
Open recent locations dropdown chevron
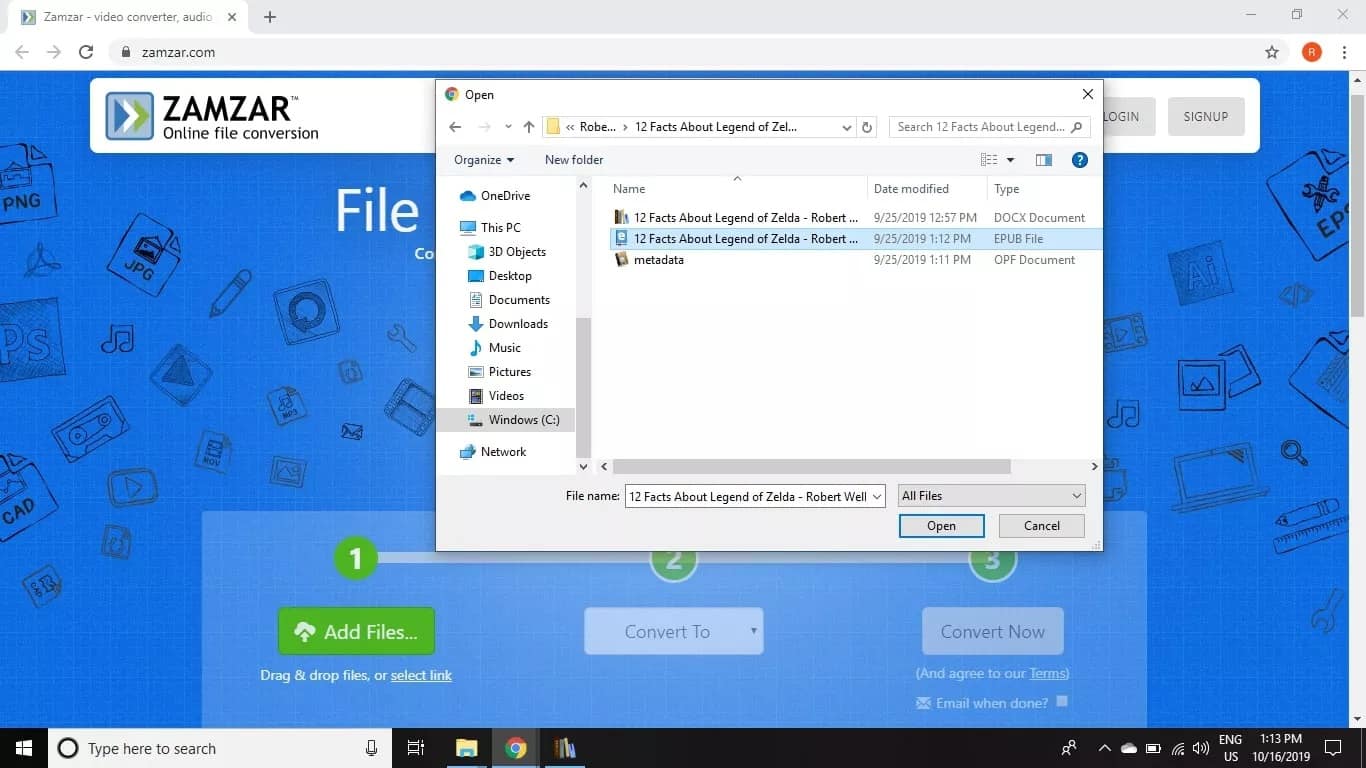pos(508,127)
